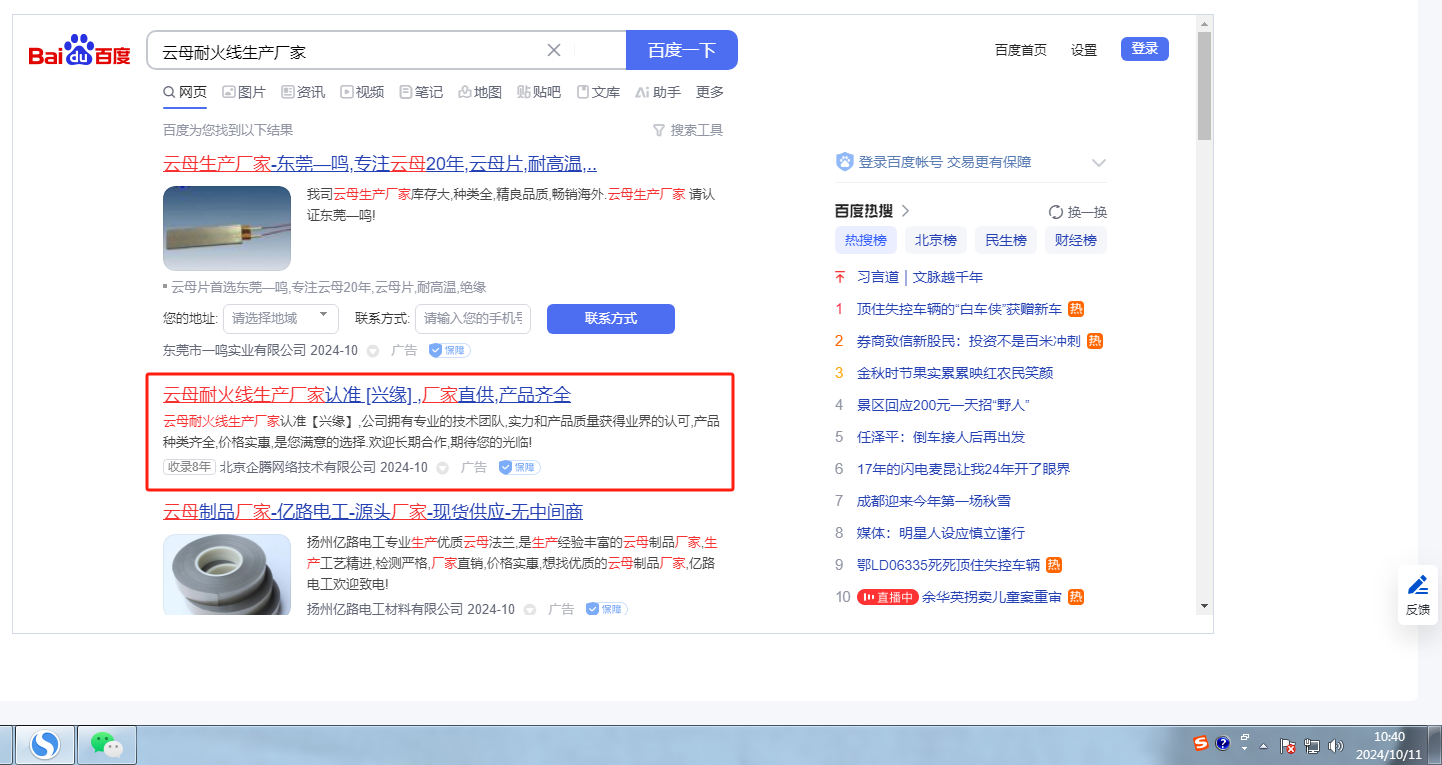
Task: Open the 笔记 tab
Action: click(x=421, y=92)
